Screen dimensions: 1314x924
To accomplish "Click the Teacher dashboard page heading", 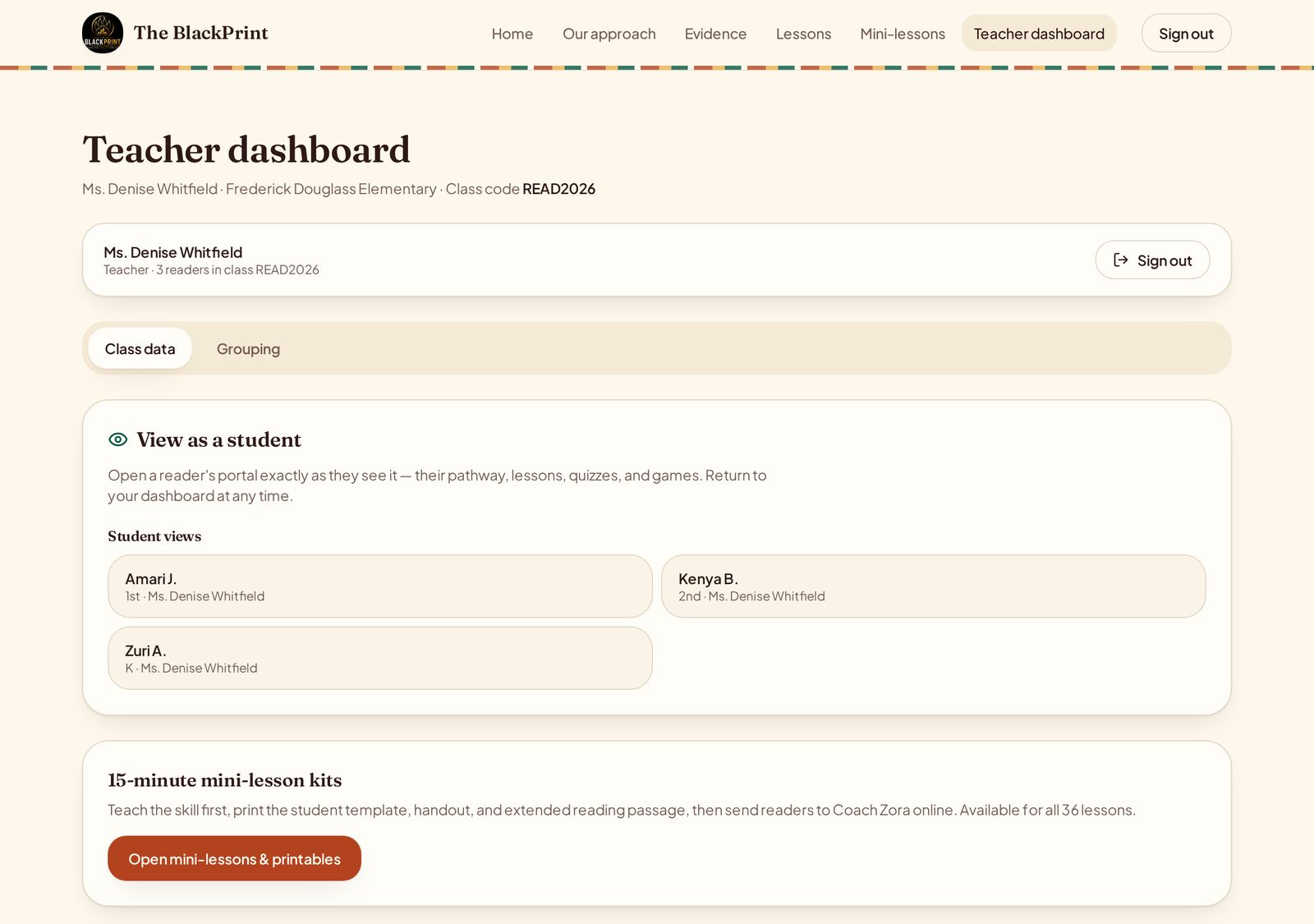I will 246,149.
